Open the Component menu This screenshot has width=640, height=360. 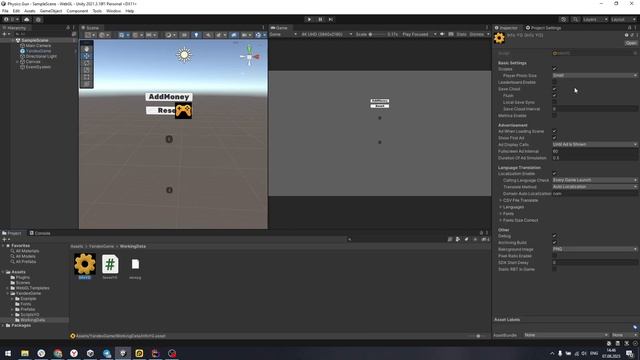pyautogui.click(x=77, y=11)
